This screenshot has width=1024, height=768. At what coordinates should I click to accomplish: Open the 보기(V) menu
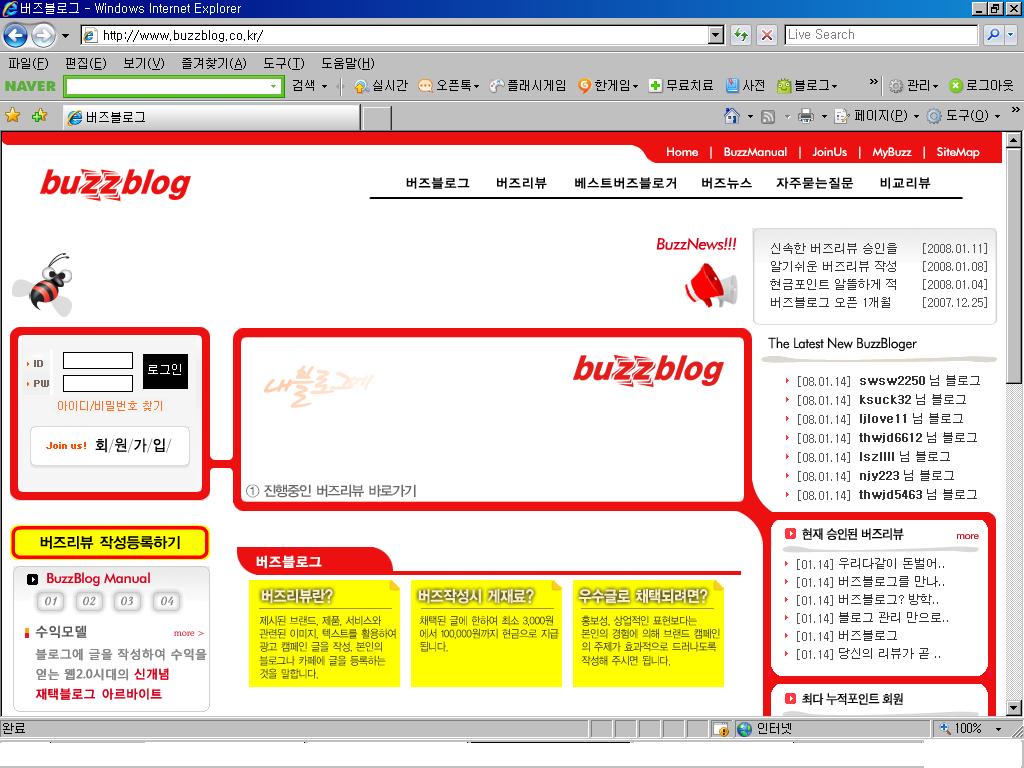[x=144, y=63]
